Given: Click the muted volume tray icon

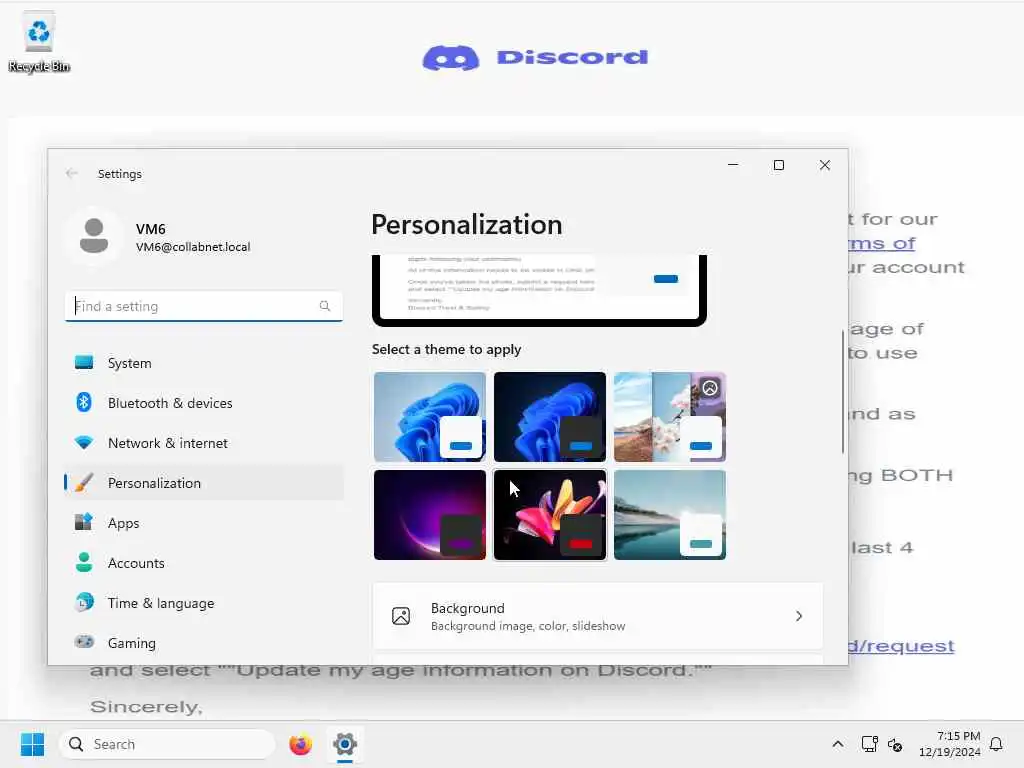Looking at the screenshot, I should tap(895, 744).
